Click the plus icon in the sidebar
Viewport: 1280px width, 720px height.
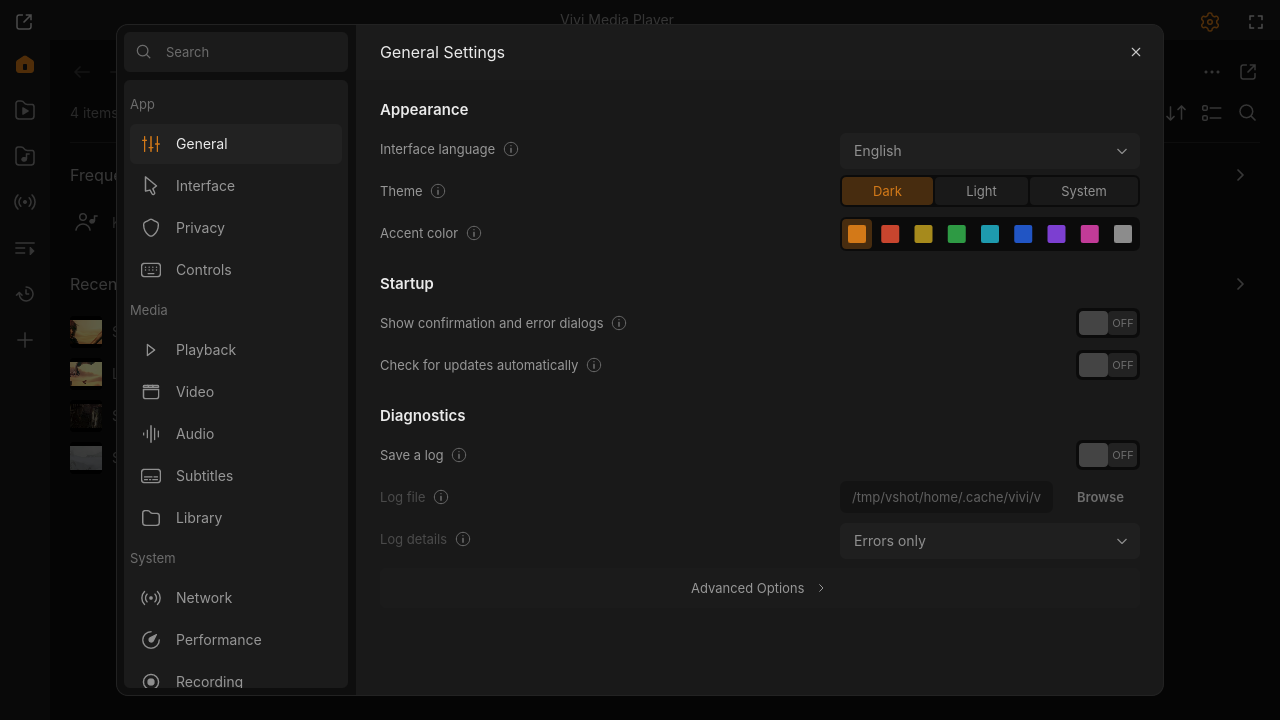(x=25, y=340)
